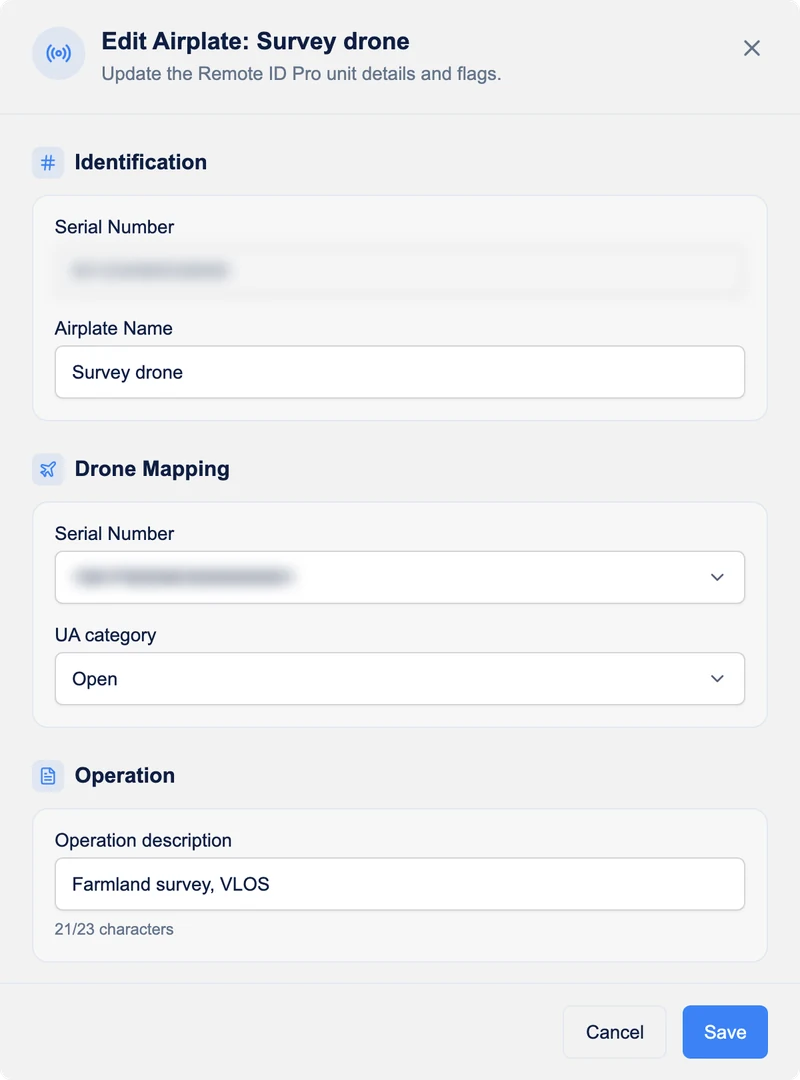This screenshot has height=1080, width=800.
Task: Focus the Airplate Name input field
Action: (400, 372)
